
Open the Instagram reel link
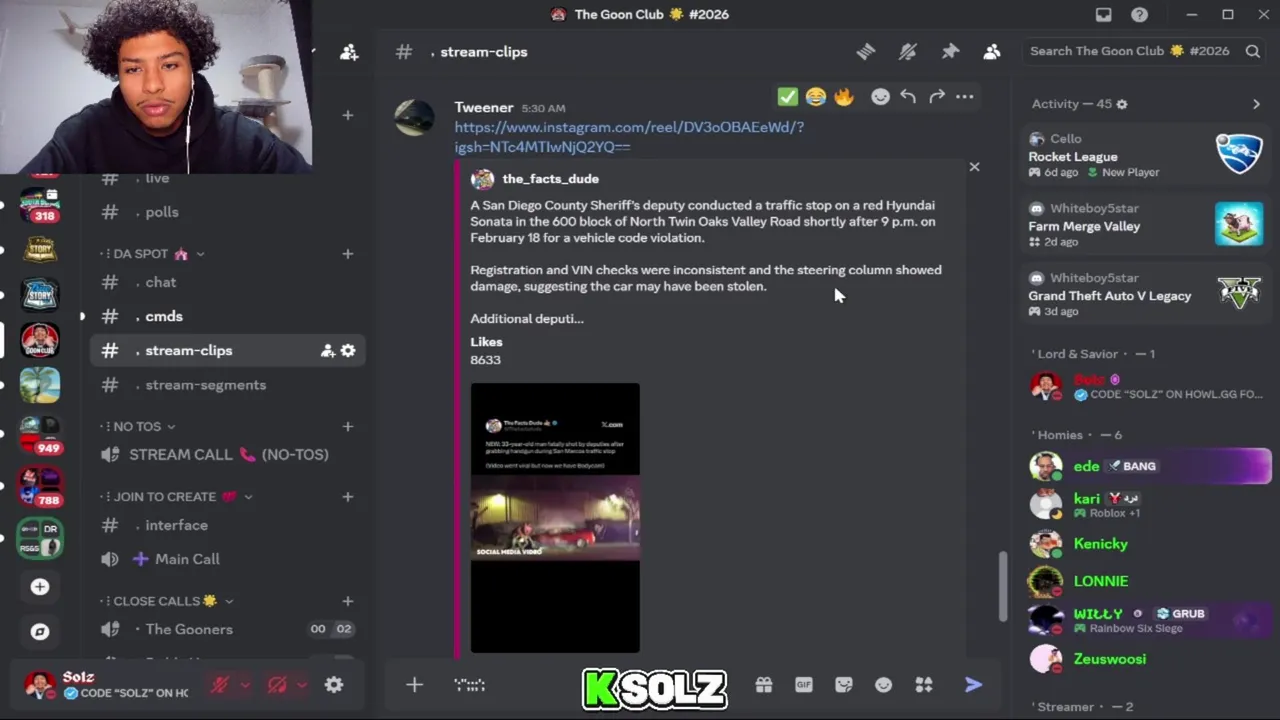tap(629, 137)
